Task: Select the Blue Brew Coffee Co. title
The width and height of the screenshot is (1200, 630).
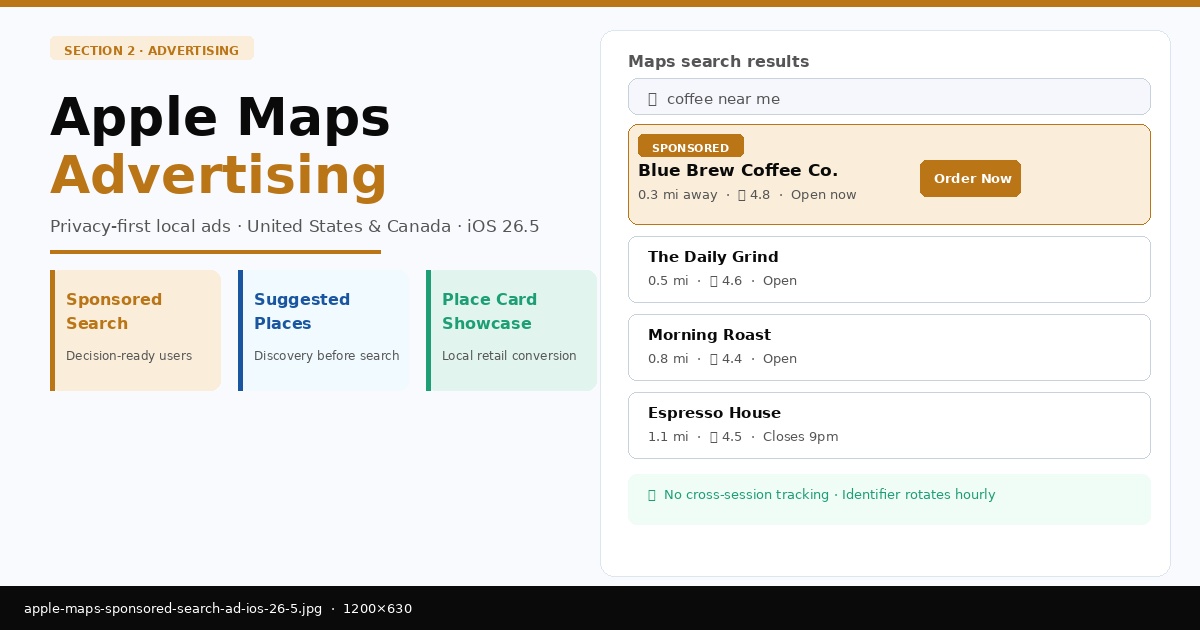Action: (x=738, y=170)
